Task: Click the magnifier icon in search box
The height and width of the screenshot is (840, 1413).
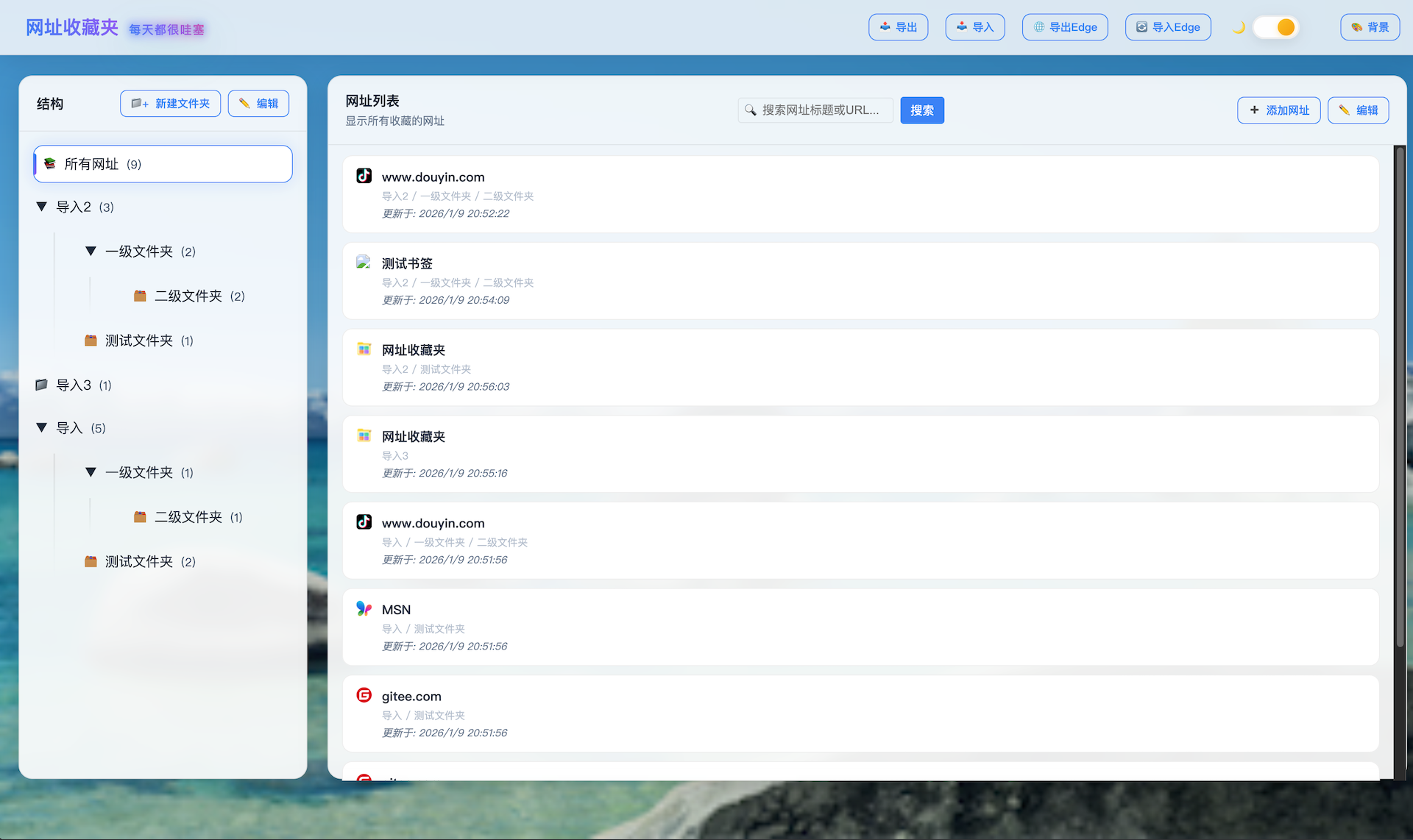Action: 750,110
